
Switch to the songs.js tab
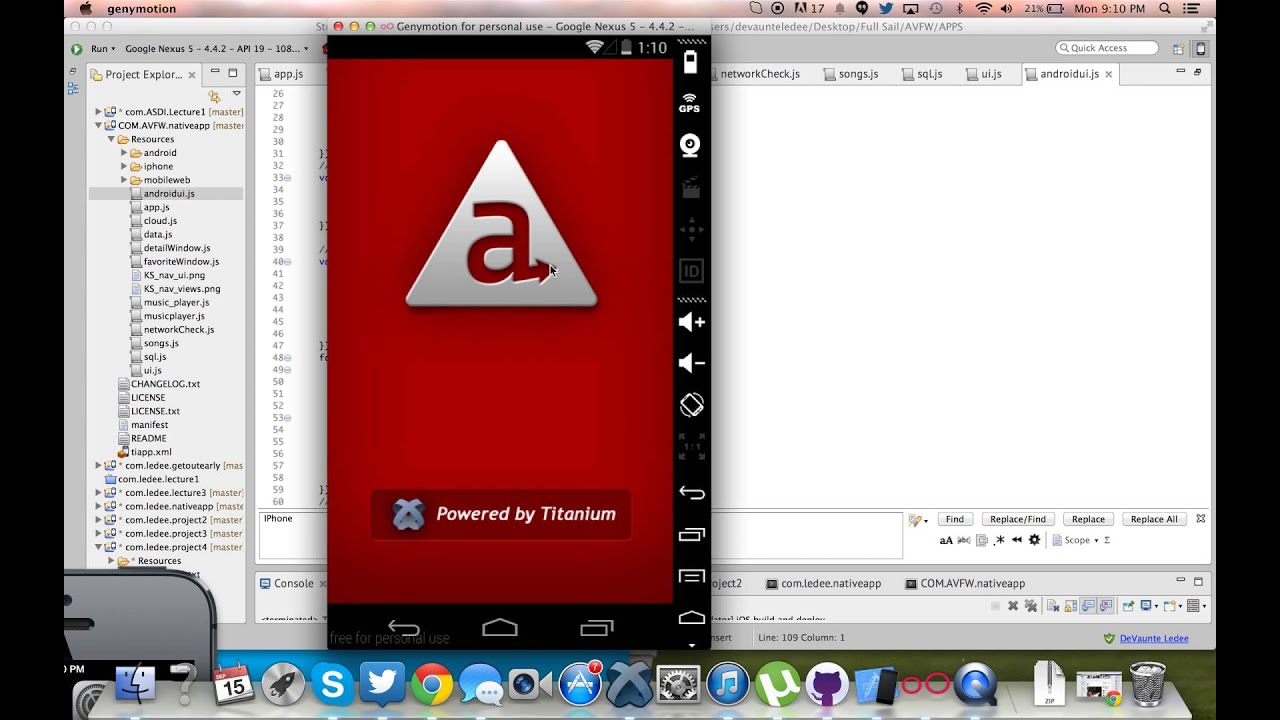click(x=850, y=74)
